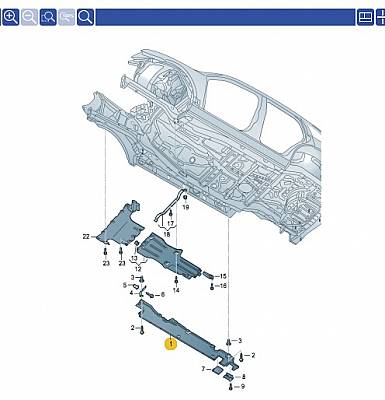Click part callout number 5
385x400 pixels.
pos(125,285)
